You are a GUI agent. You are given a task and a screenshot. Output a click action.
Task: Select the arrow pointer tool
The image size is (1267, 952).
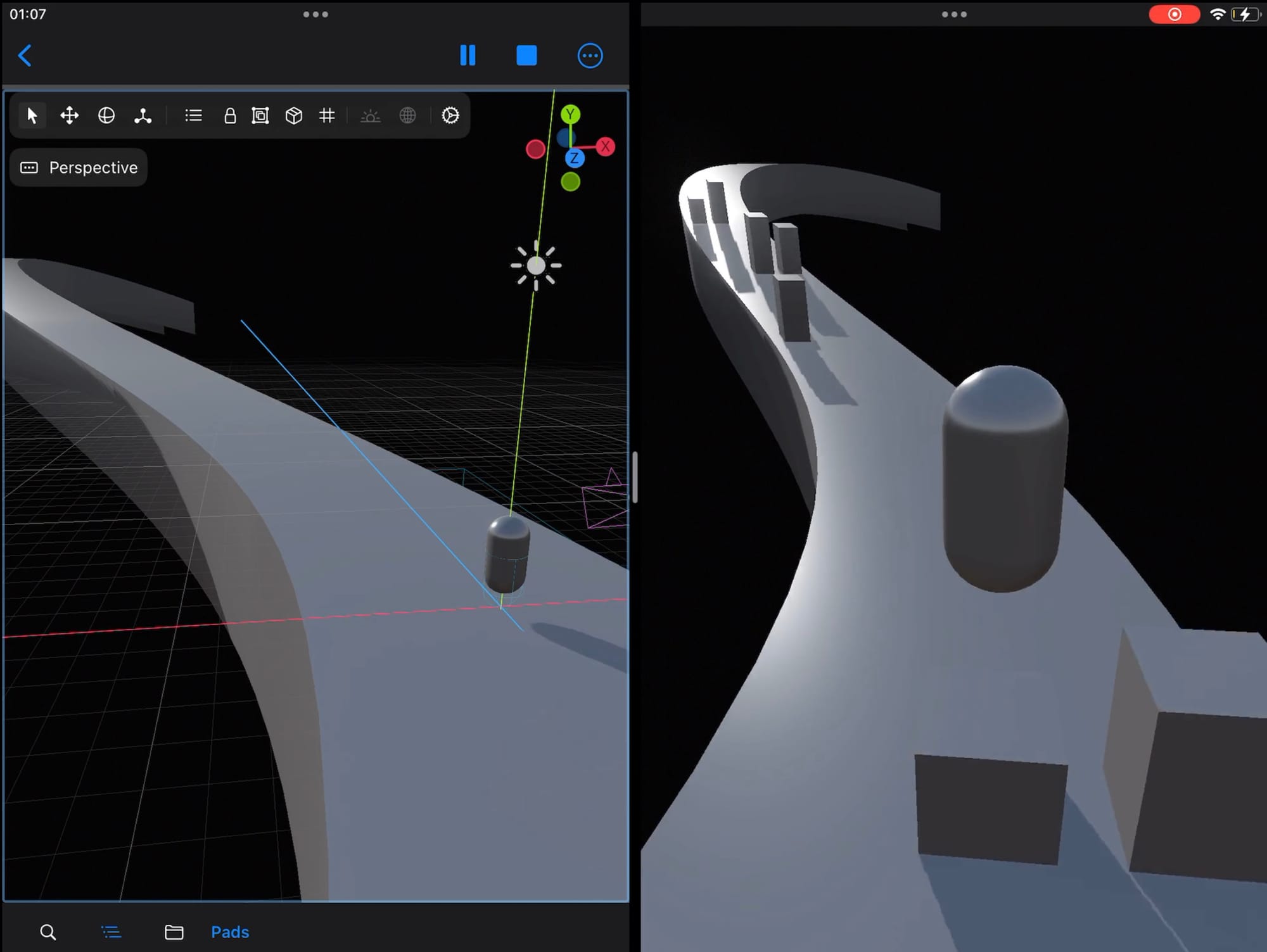[x=32, y=115]
